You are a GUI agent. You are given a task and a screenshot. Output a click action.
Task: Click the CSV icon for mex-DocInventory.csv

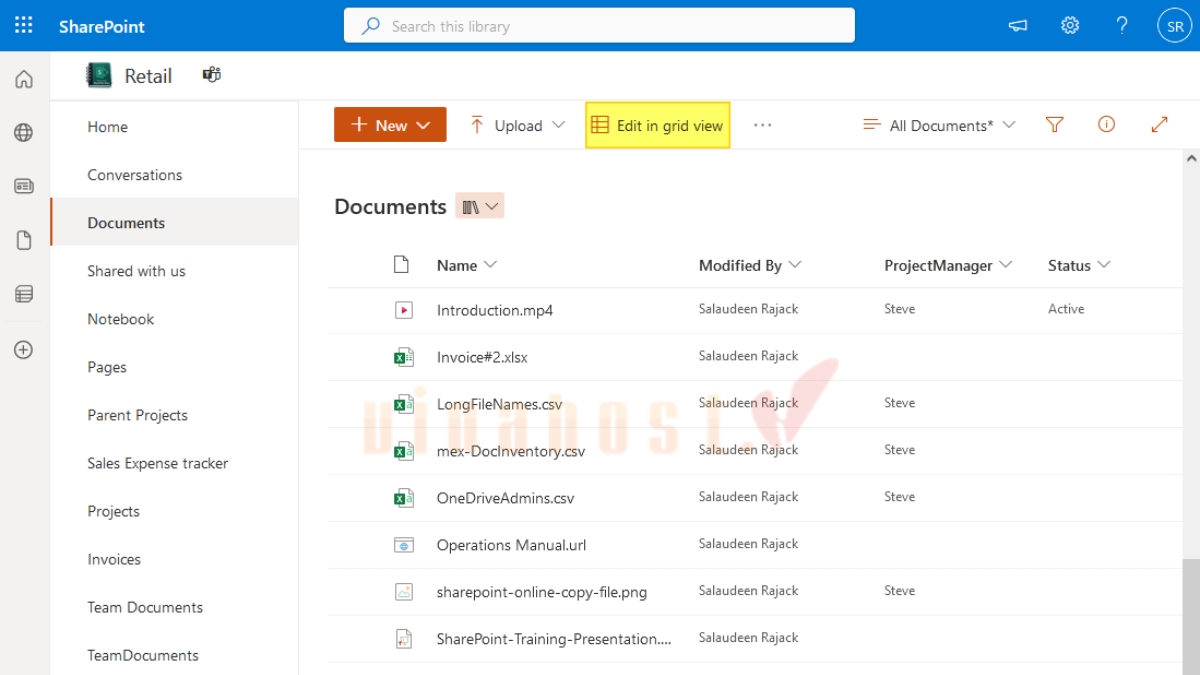pyautogui.click(x=403, y=451)
